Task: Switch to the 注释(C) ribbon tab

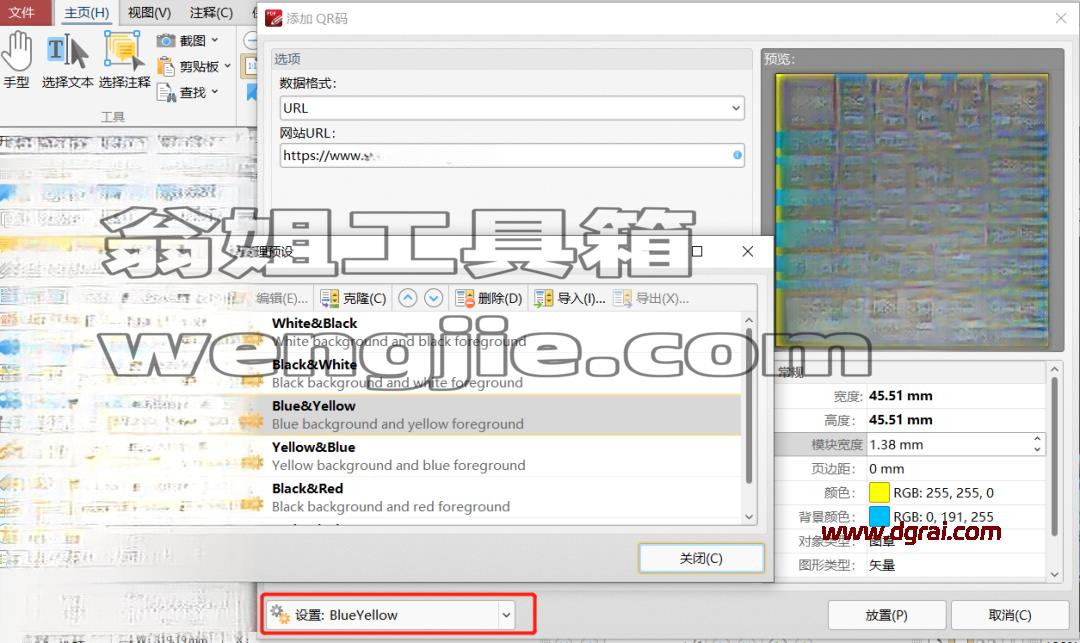Action: click(211, 12)
